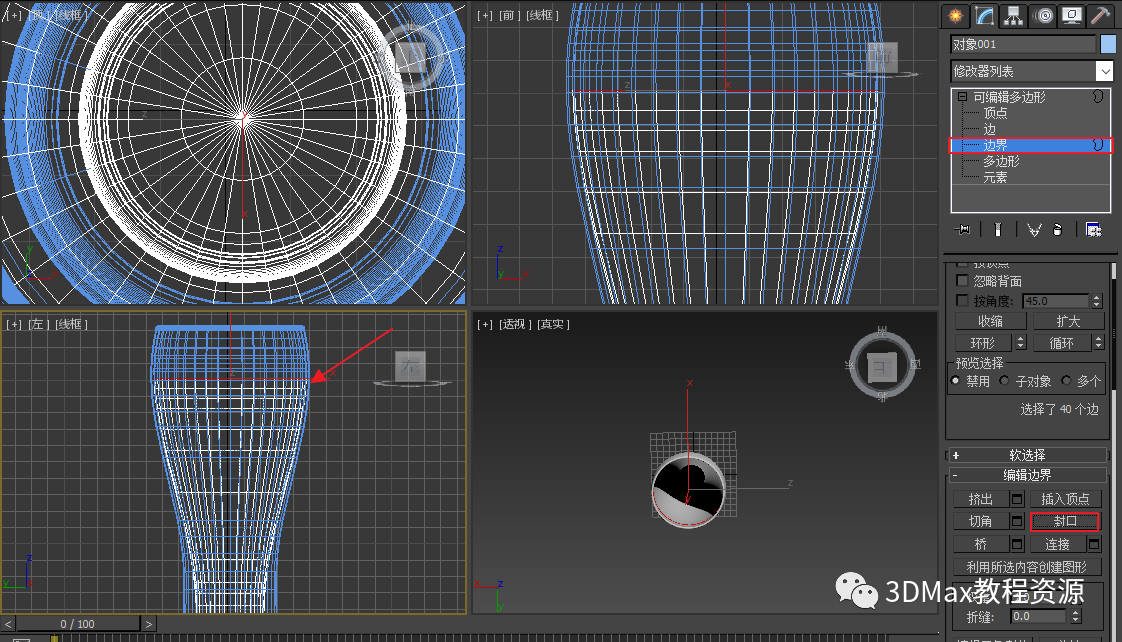Select the 元素 sub-object level
The image size is (1122, 642).
(995, 177)
